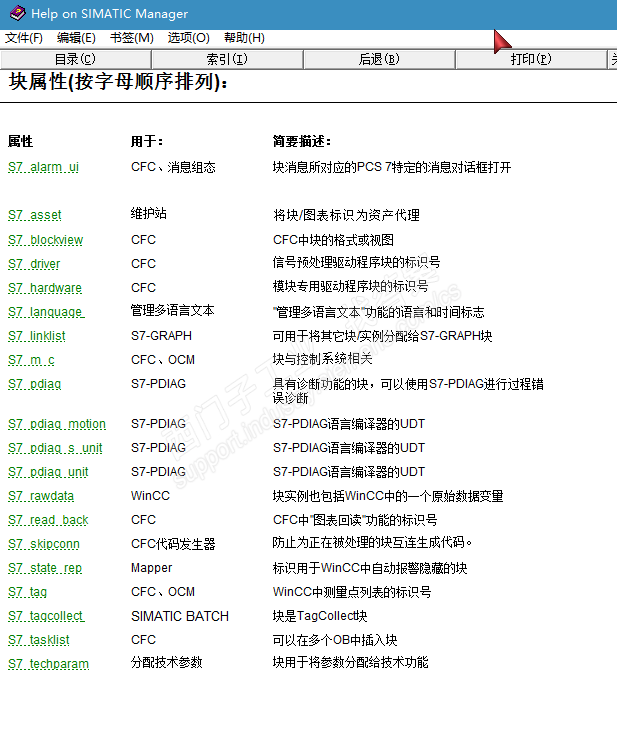
Task: Click the text WinCC in 用于 column
Action: pos(150,496)
